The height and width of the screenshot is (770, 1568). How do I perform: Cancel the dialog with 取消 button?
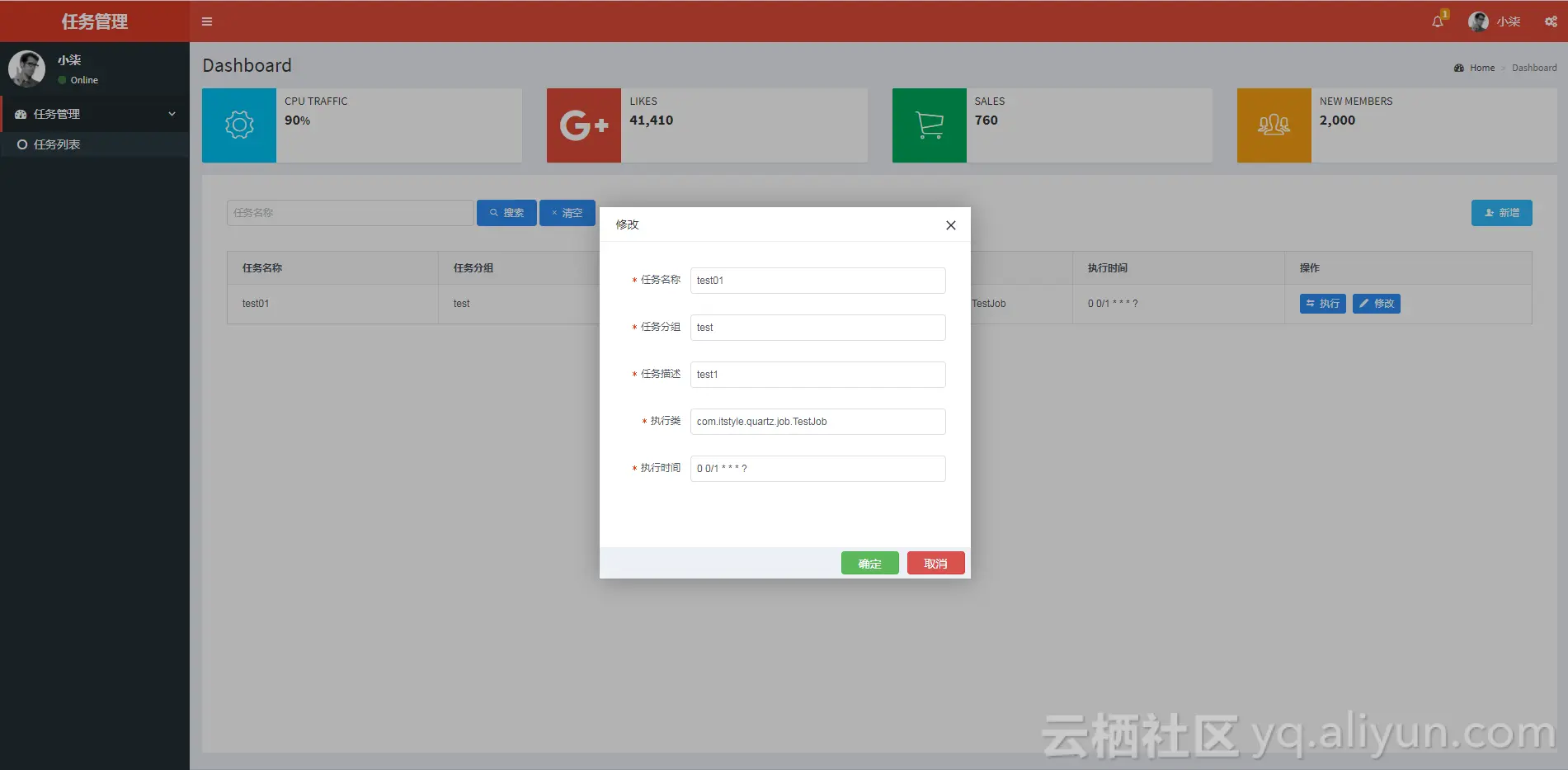[936, 563]
